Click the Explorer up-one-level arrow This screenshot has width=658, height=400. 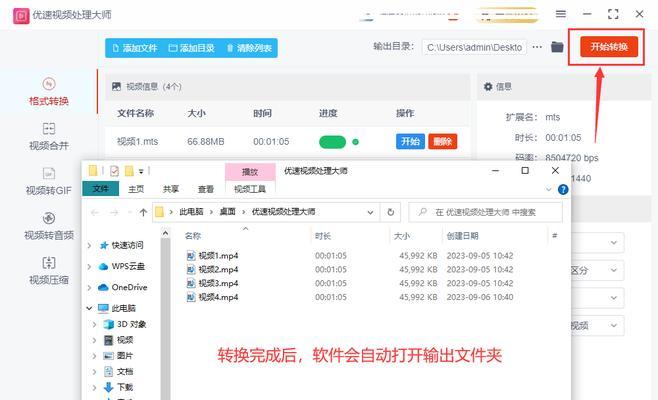tap(143, 212)
